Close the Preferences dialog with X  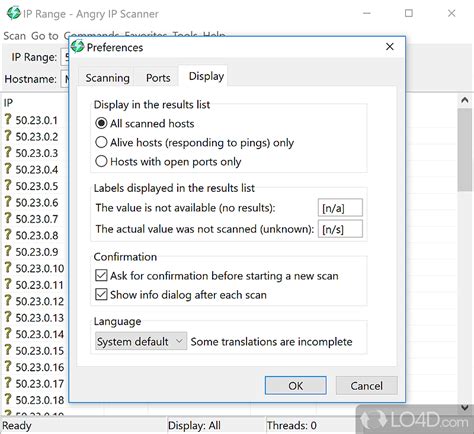(390, 47)
